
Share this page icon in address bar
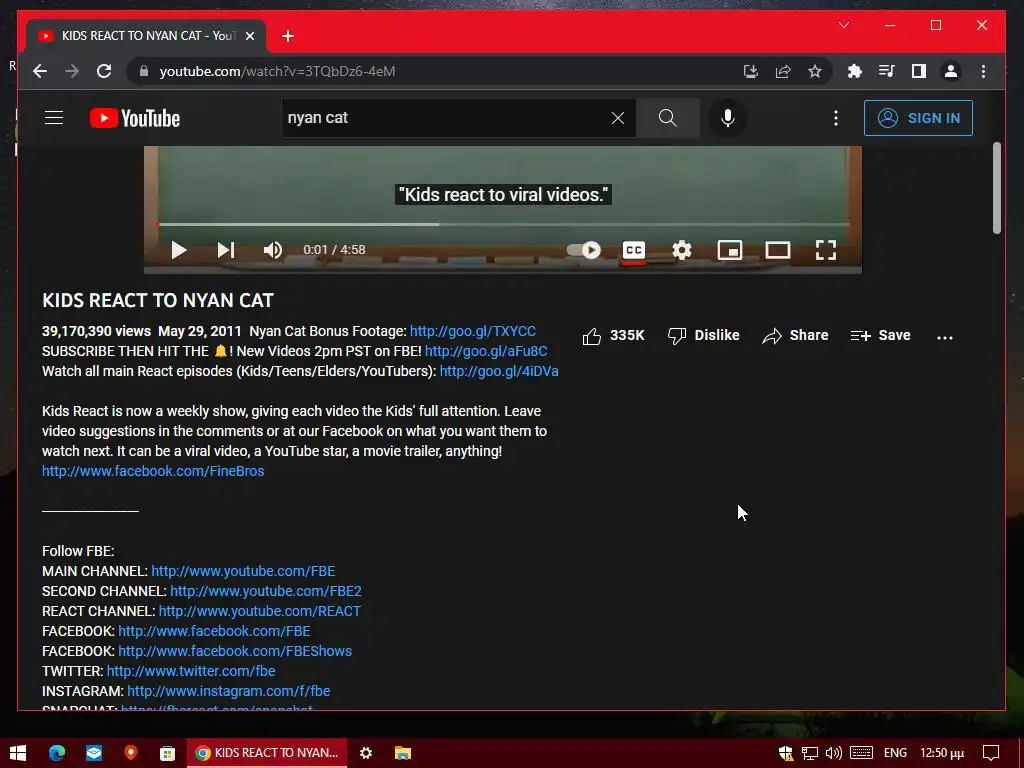tap(782, 71)
